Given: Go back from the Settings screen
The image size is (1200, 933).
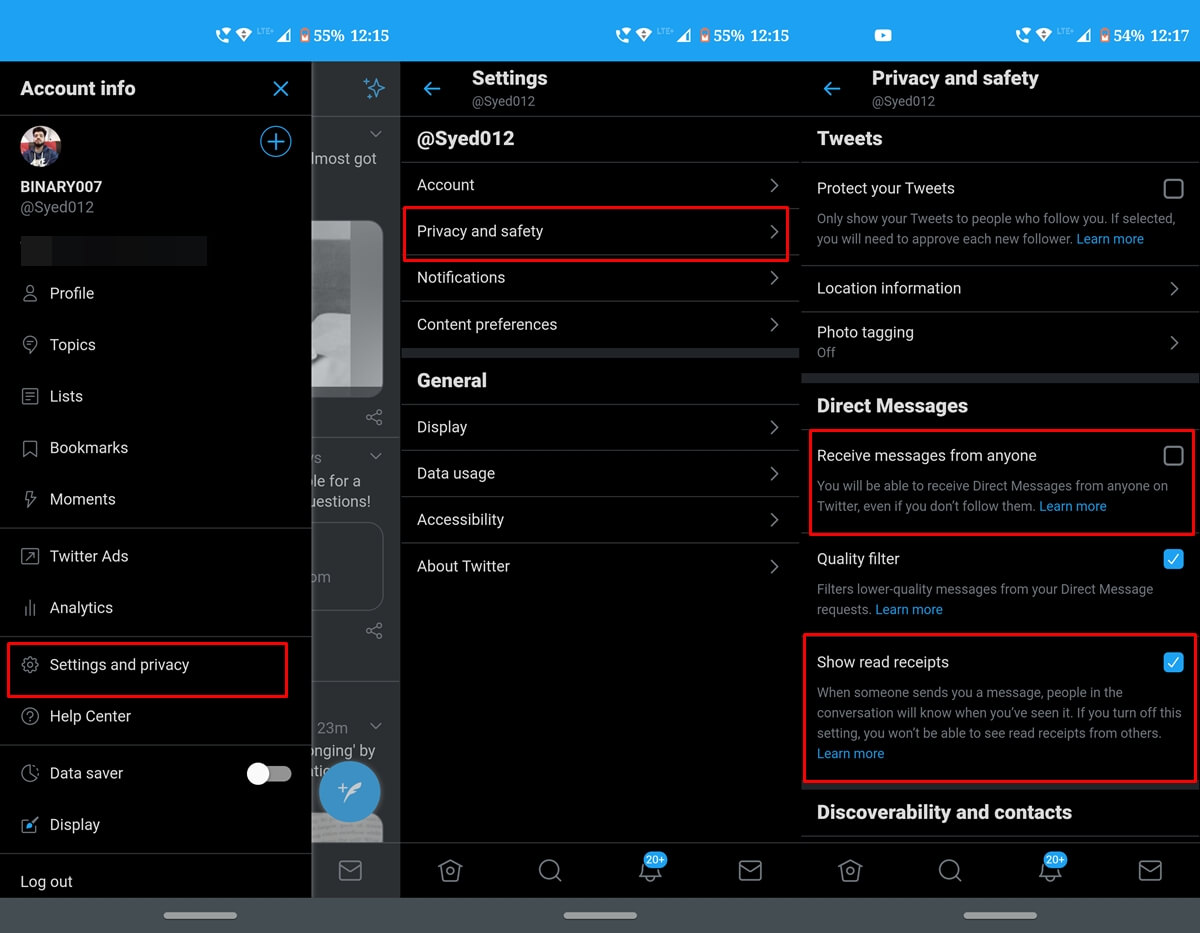Looking at the screenshot, I should click(x=432, y=89).
